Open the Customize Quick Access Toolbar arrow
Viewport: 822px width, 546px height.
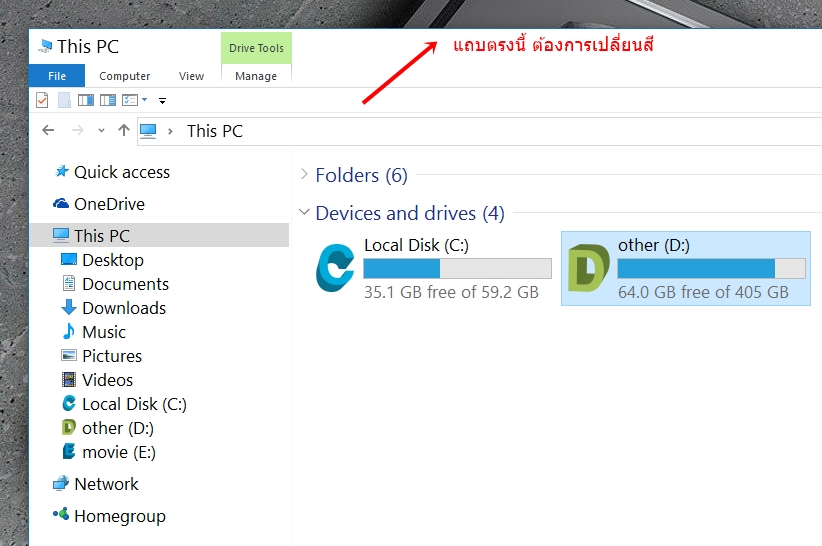pyautogui.click(x=163, y=101)
